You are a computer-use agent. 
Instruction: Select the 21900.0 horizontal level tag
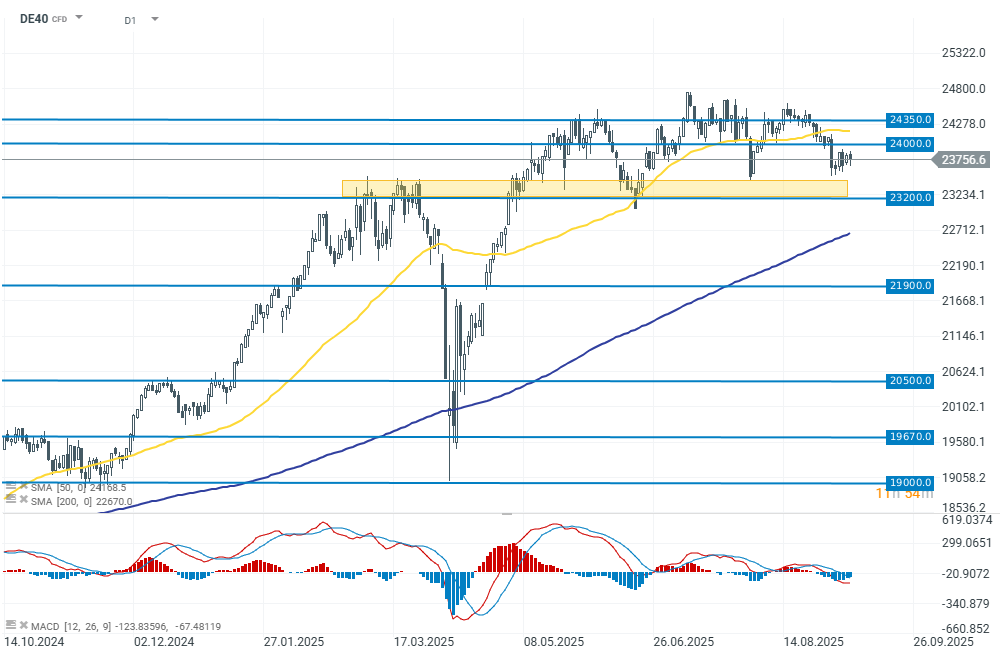pyautogui.click(x=910, y=285)
